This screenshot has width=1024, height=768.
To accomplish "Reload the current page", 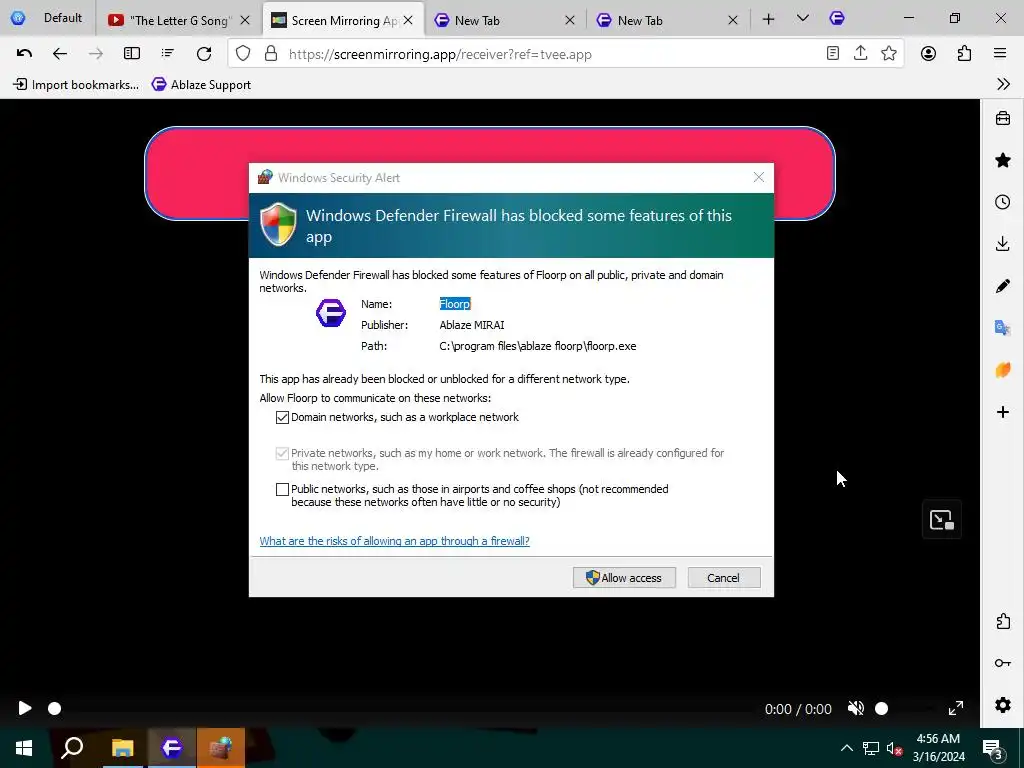I will pos(204,54).
